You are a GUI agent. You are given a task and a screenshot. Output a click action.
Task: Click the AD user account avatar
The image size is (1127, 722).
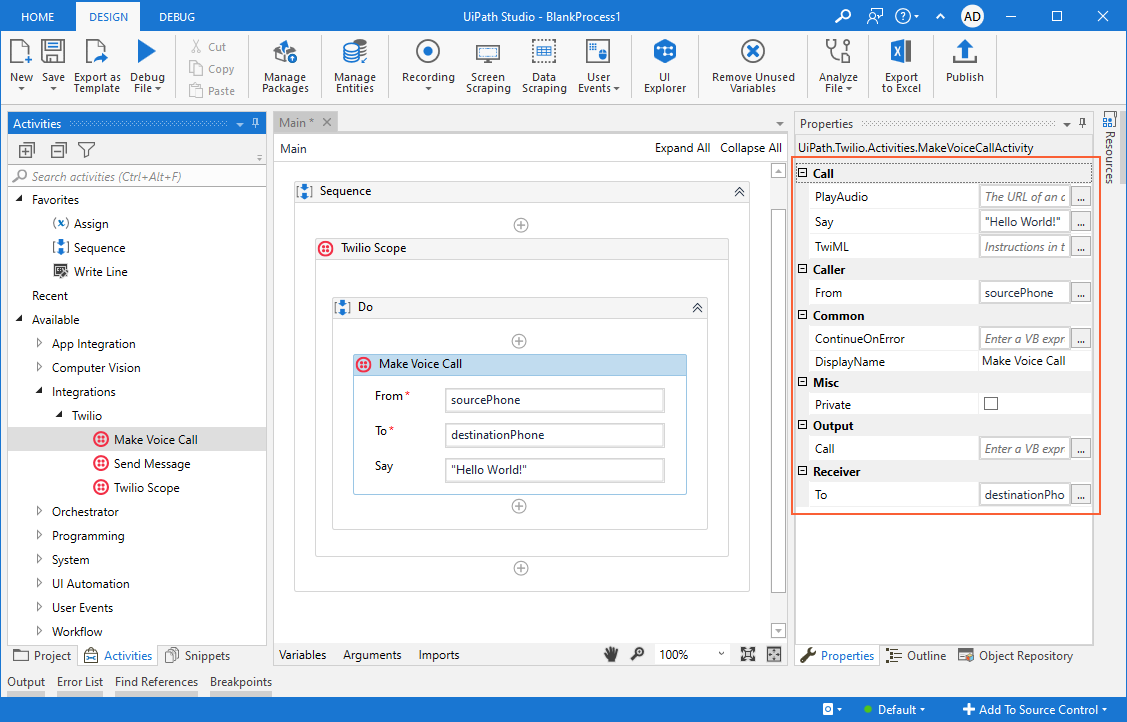pos(972,17)
